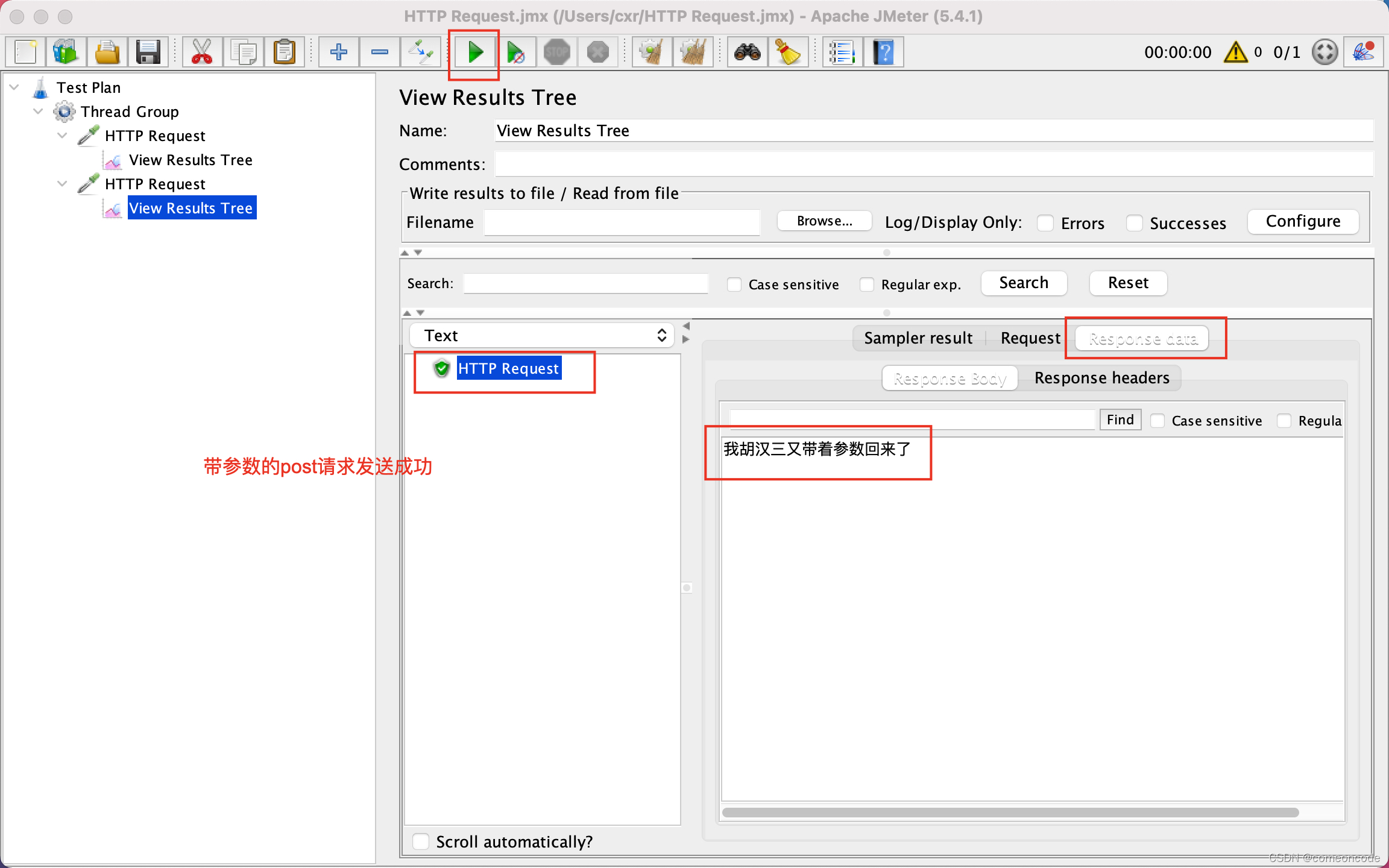Viewport: 1389px width, 868px height.
Task: Open the Text renderer dropdown
Action: tap(541, 336)
